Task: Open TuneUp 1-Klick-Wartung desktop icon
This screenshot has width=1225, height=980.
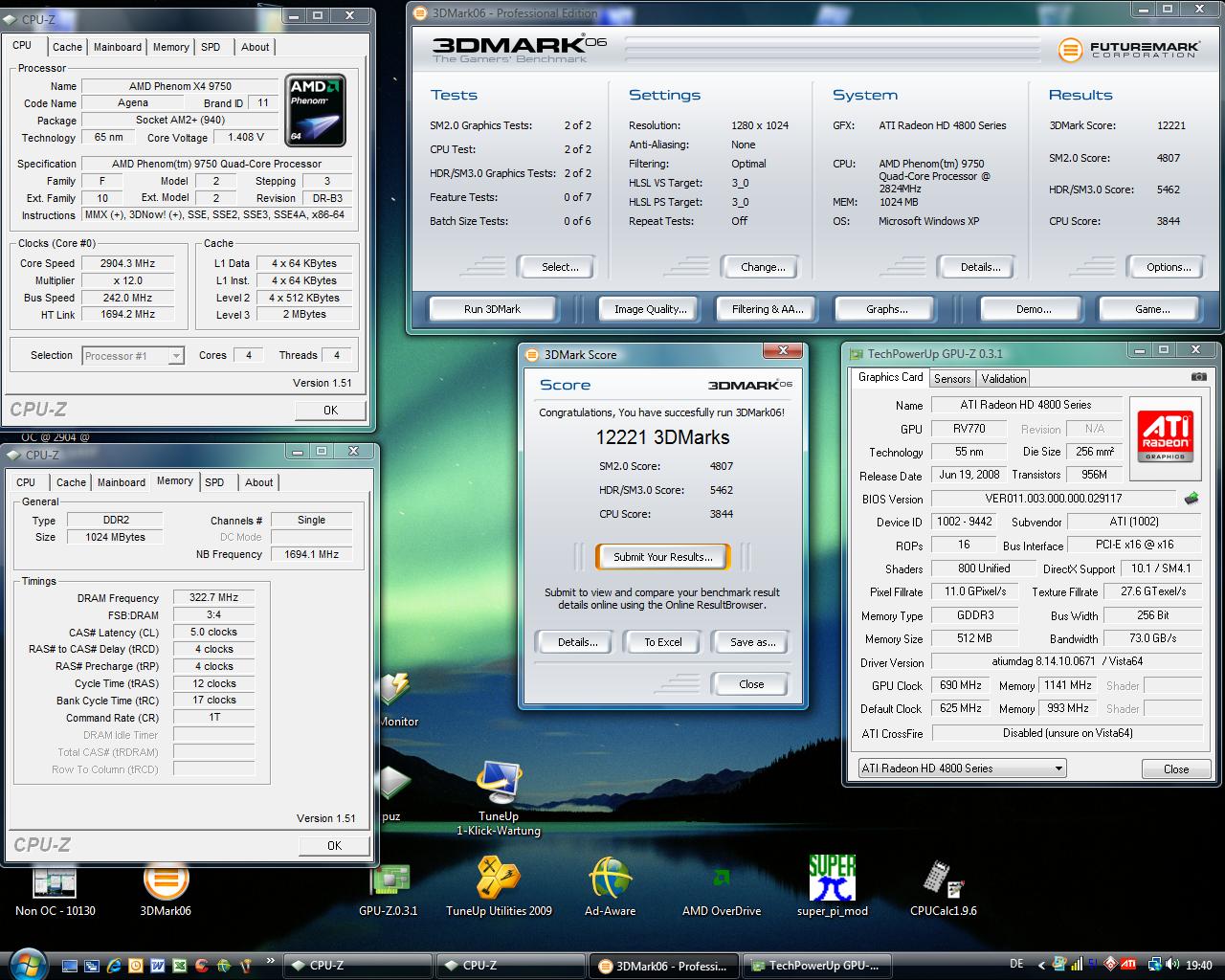Action: 499,798
